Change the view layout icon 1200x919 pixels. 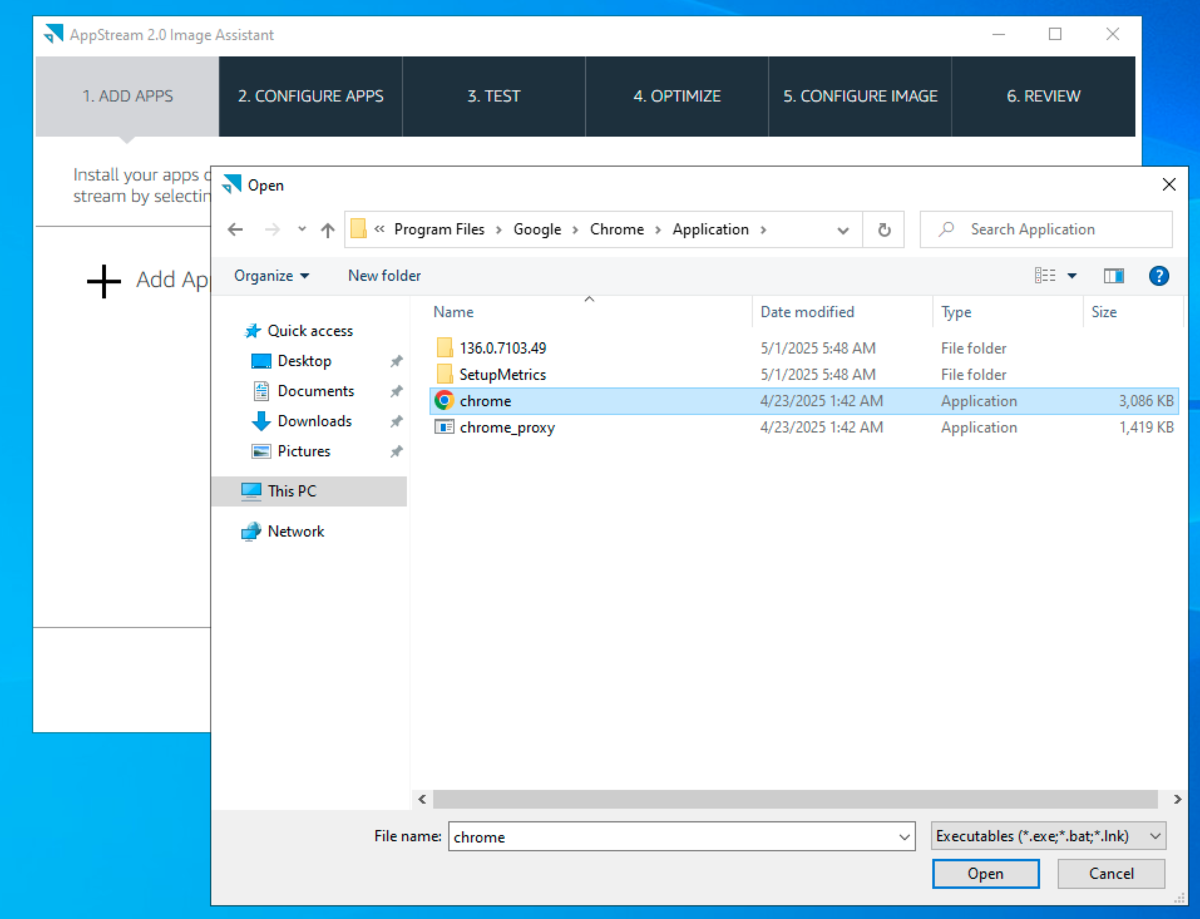1046,276
